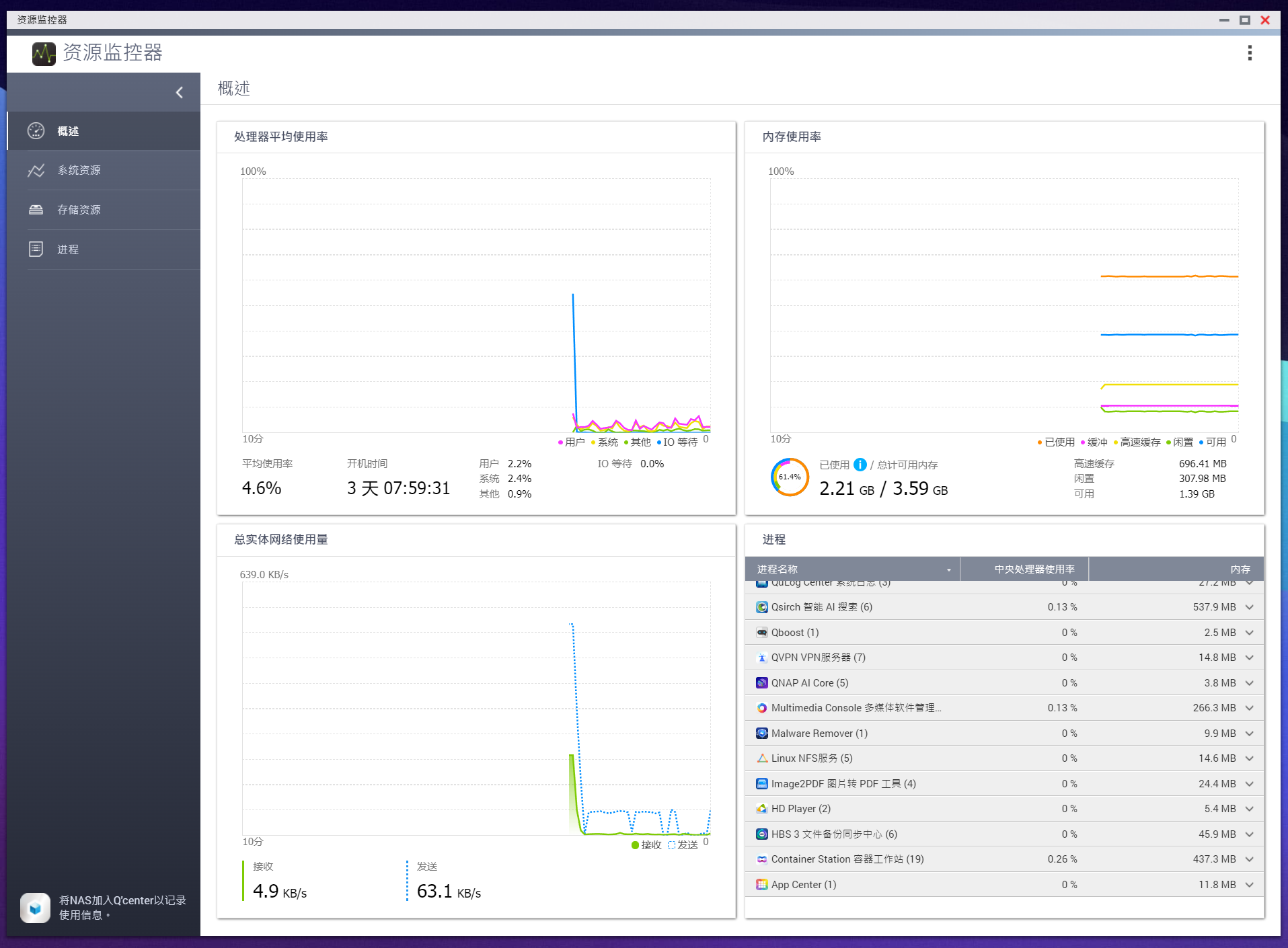
Task: Toggle 高速缓存 series in memory legend
Action: pyautogui.click(x=1137, y=442)
